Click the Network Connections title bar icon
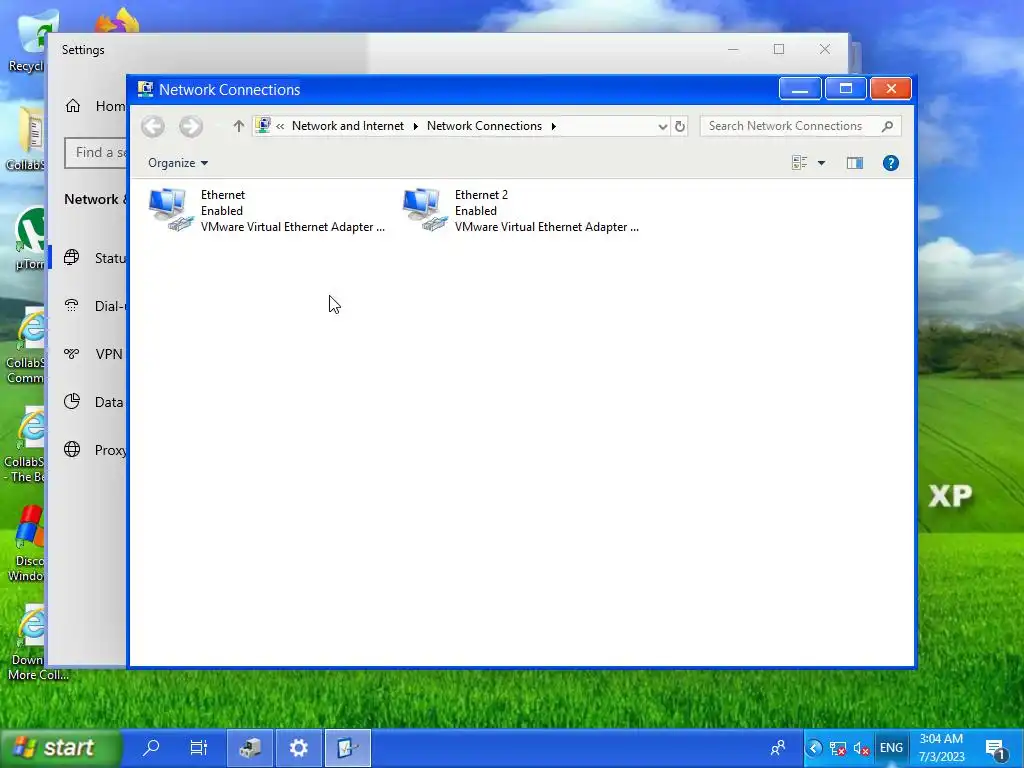 pos(145,89)
